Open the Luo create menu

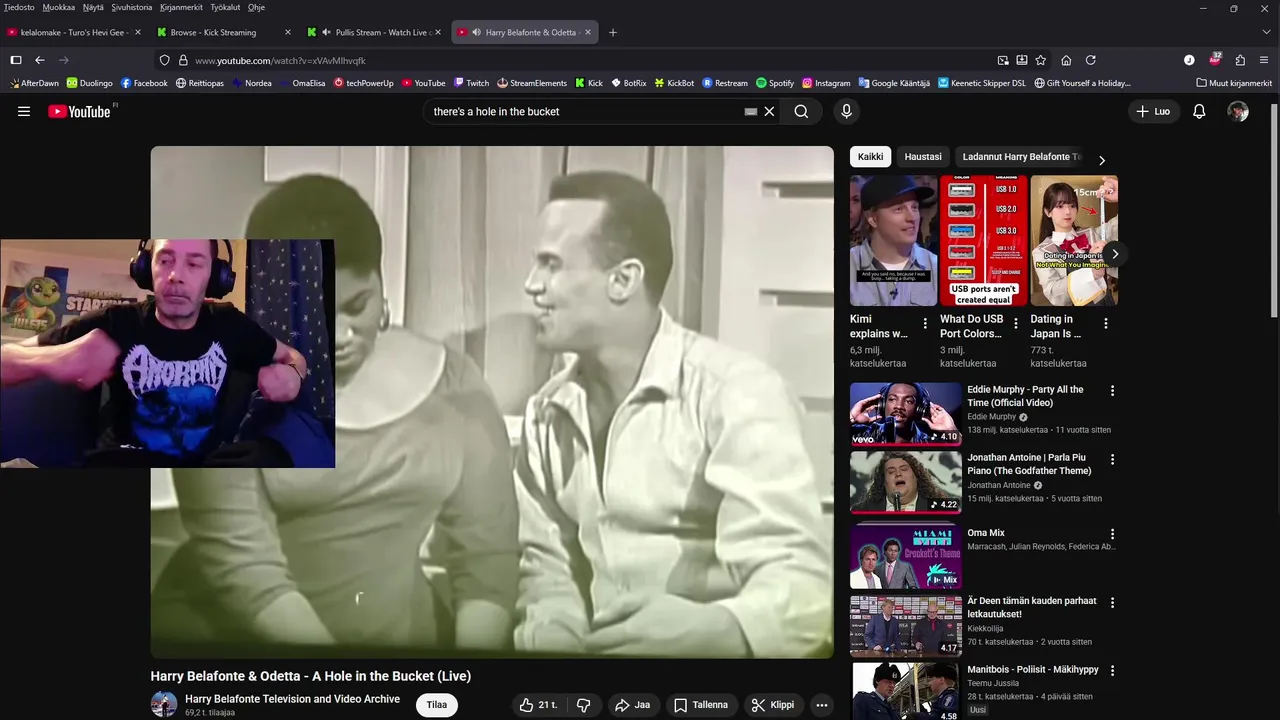(1153, 112)
